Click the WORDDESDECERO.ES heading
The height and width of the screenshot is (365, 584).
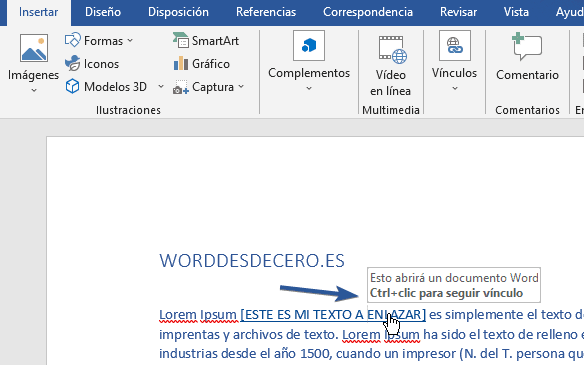point(252,260)
